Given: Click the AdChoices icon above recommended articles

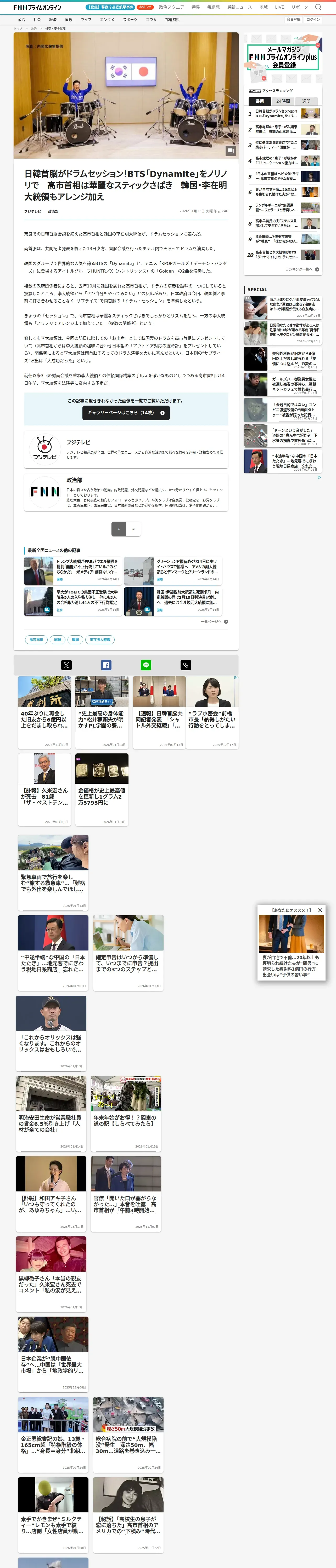Looking at the screenshot, I should click(x=236, y=677).
